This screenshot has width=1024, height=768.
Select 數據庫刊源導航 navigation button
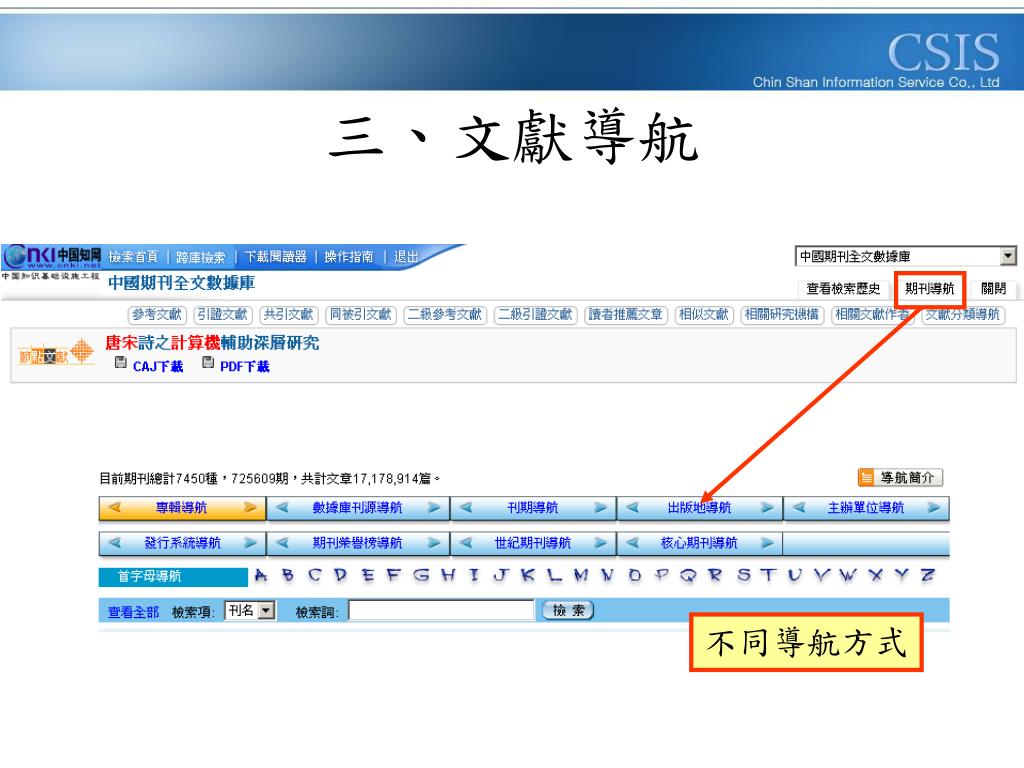(357, 508)
